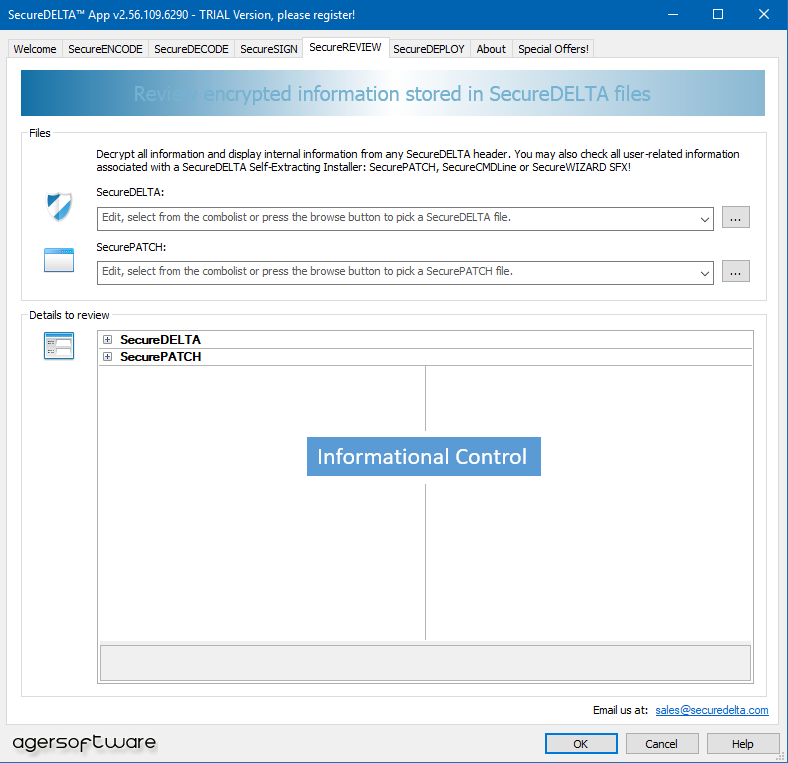788x763 pixels.
Task: Click the Informational Control label
Action: tap(424, 456)
